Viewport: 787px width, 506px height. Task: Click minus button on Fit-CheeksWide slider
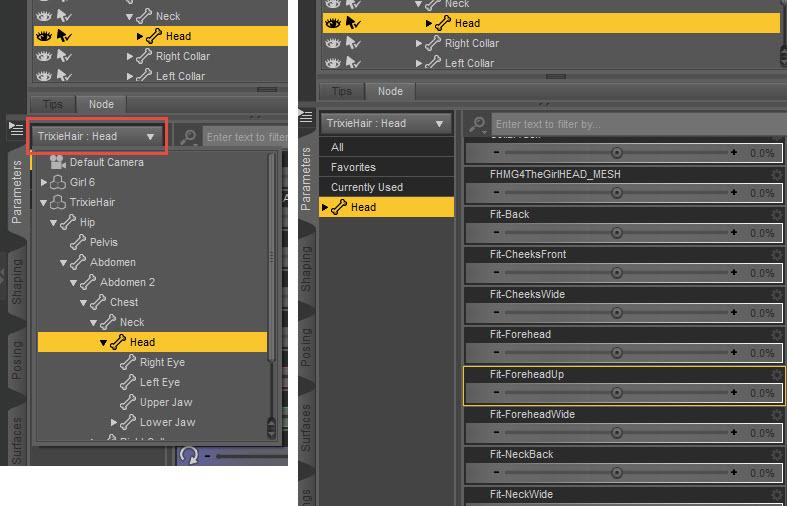click(x=496, y=312)
